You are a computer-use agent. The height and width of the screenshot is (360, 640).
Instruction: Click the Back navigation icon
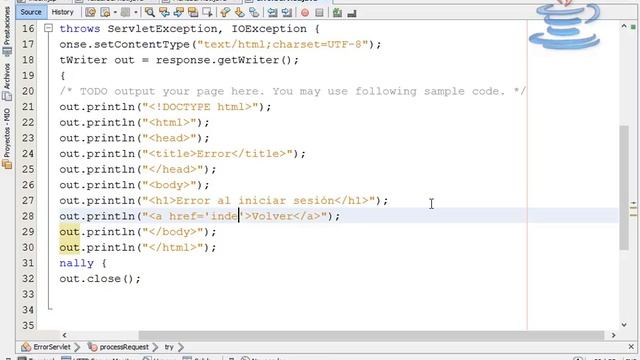[x=106, y=13]
